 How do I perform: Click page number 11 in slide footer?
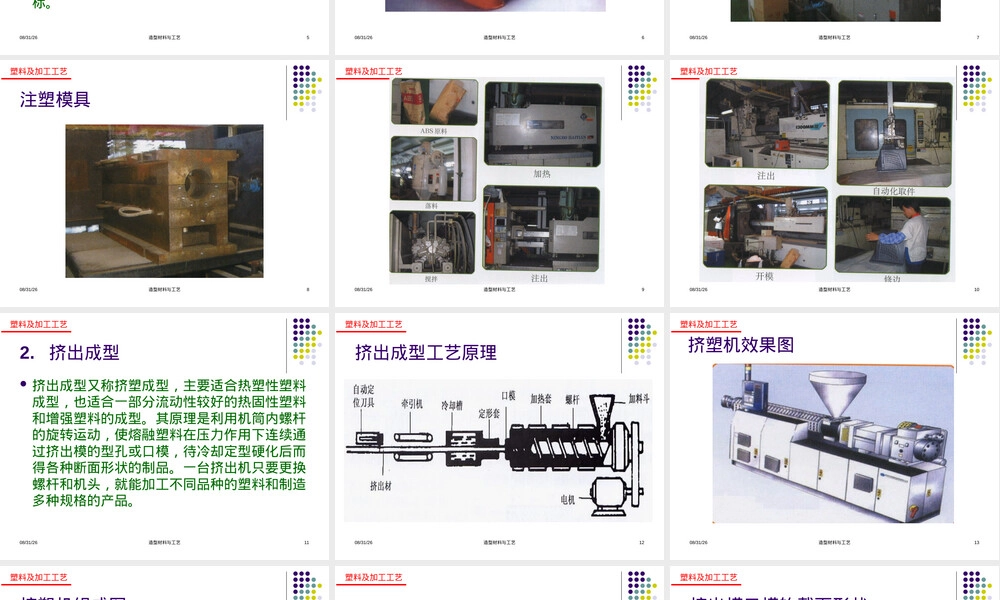click(307, 543)
